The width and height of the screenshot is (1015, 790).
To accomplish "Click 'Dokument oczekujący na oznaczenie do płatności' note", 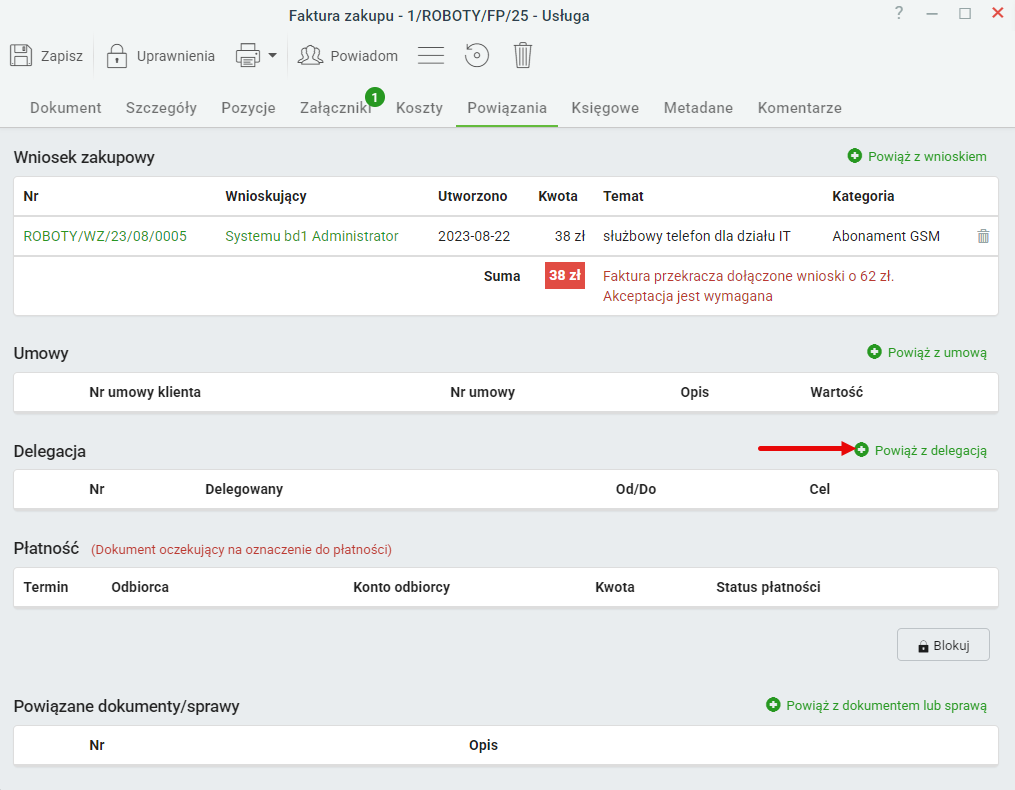I will click(x=241, y=550).
